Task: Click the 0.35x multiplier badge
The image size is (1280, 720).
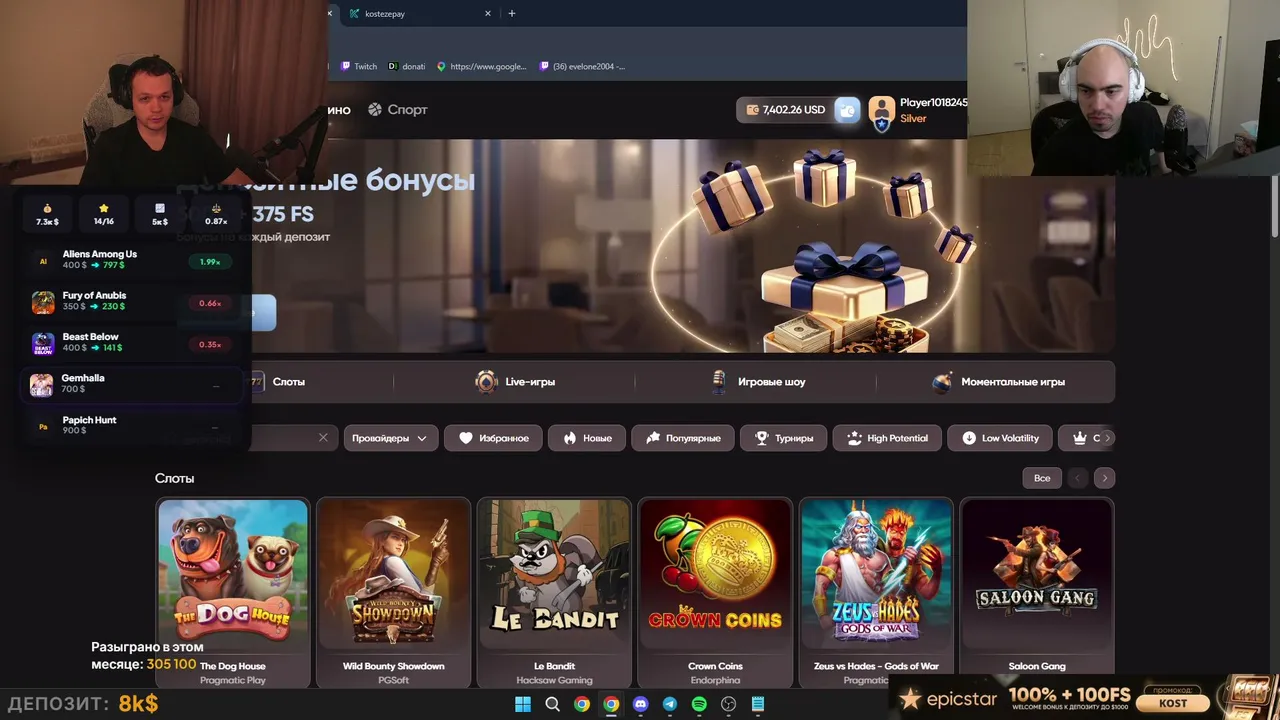Action: [x=210, y=345]
